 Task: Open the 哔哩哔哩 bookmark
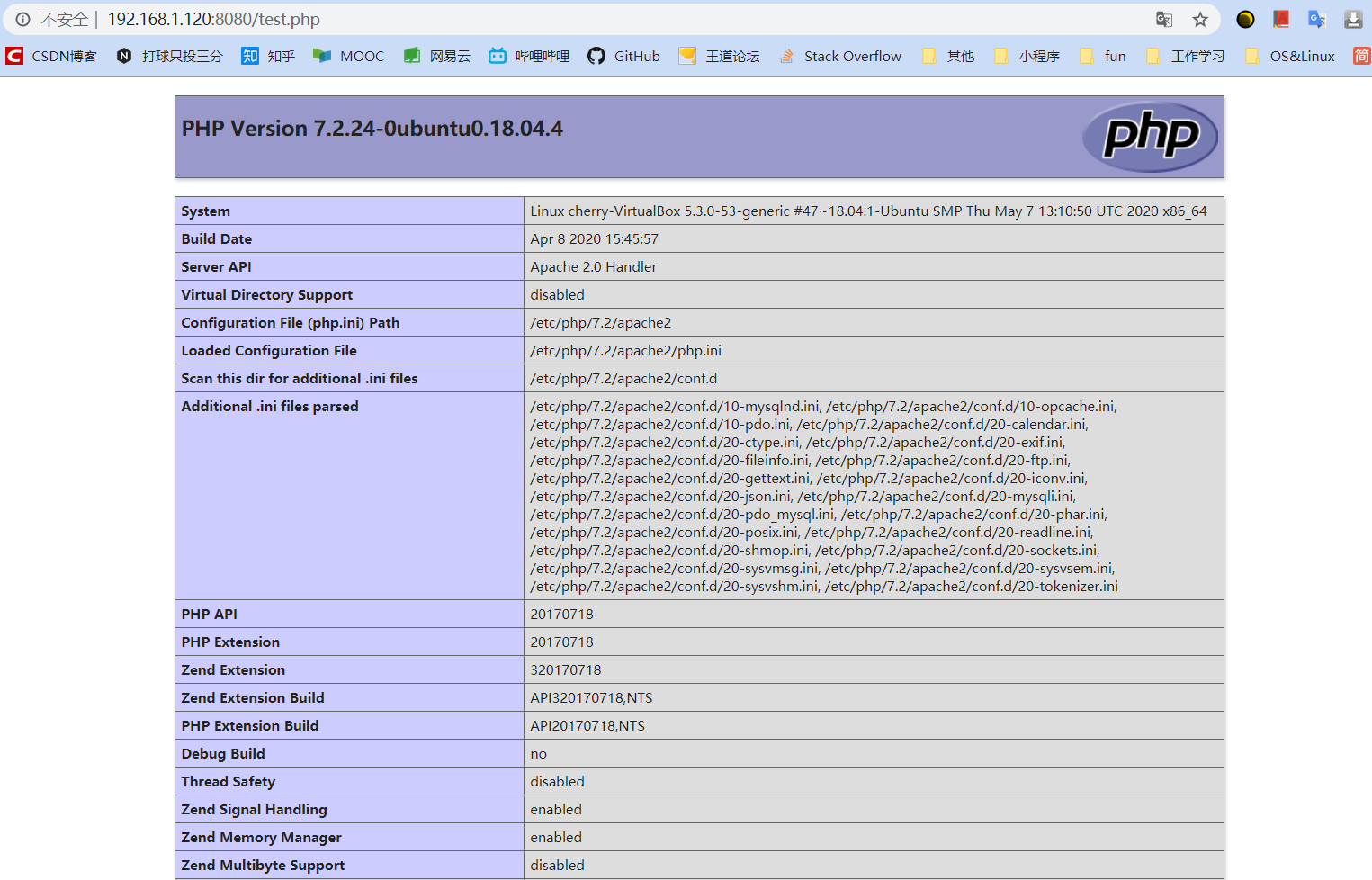[529, 56]
